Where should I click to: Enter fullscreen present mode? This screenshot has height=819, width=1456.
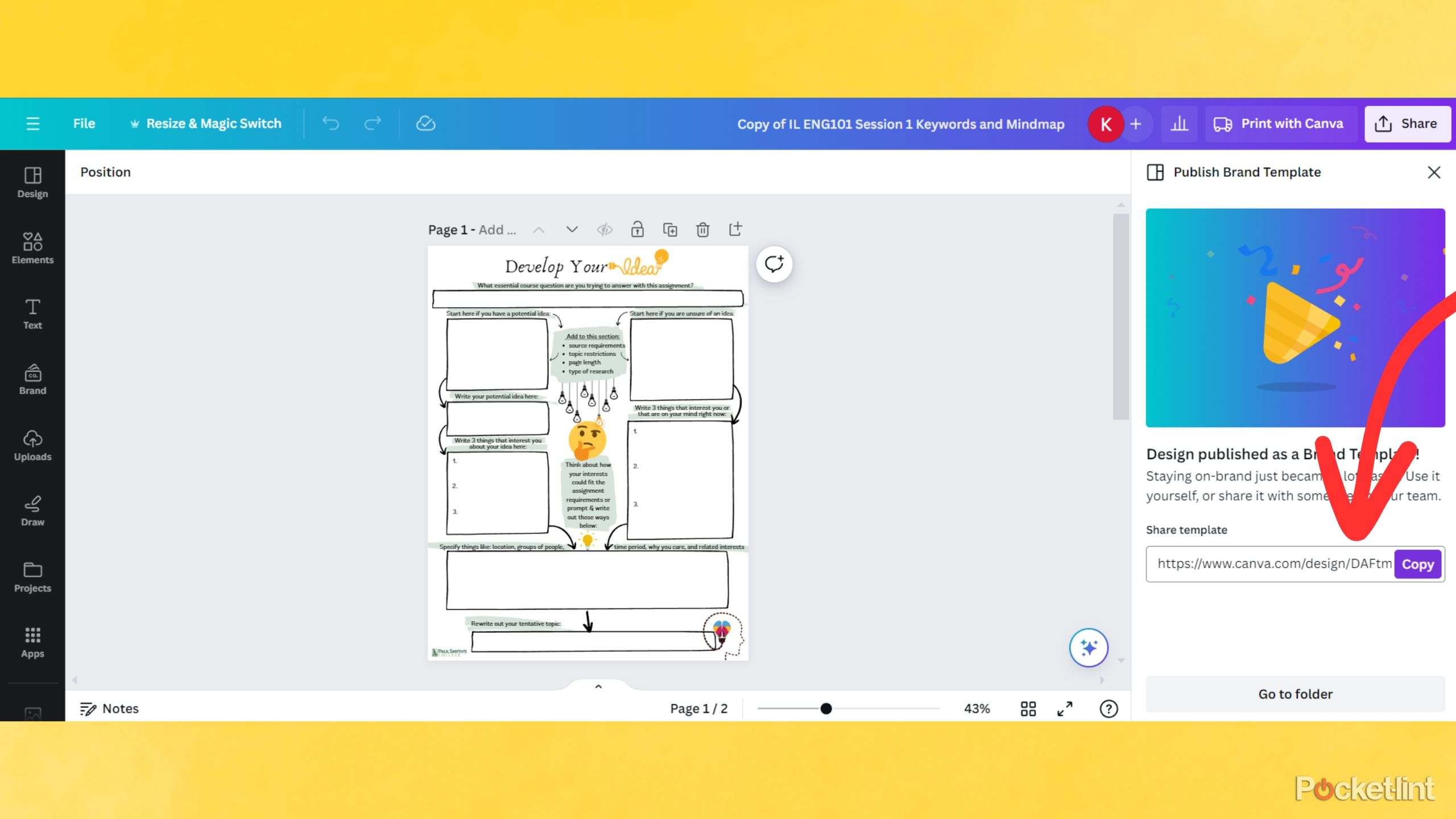coord(1065,709)
